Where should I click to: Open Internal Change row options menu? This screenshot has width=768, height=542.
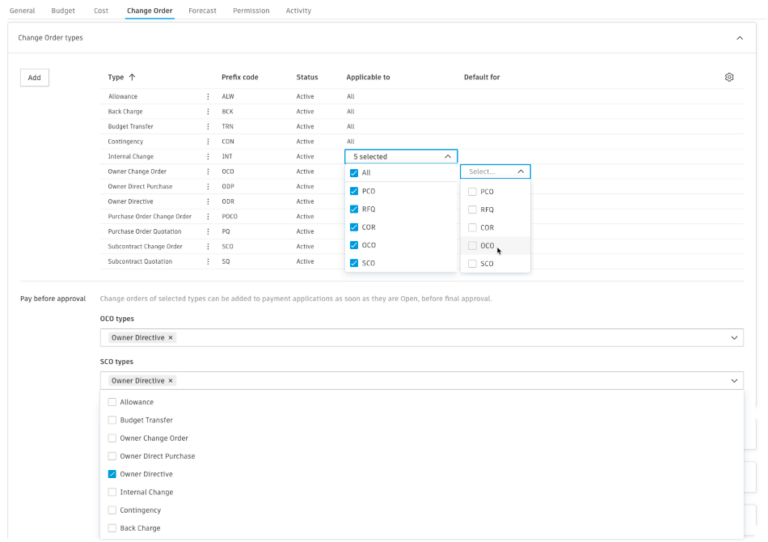[x=208, y=157]
